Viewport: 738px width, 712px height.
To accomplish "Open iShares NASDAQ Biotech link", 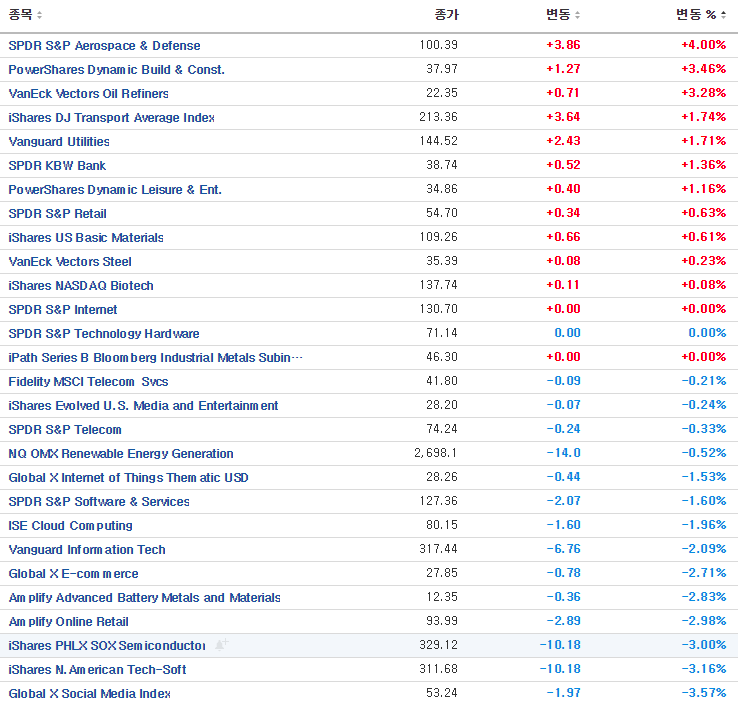I will click(x=81, y=286).
